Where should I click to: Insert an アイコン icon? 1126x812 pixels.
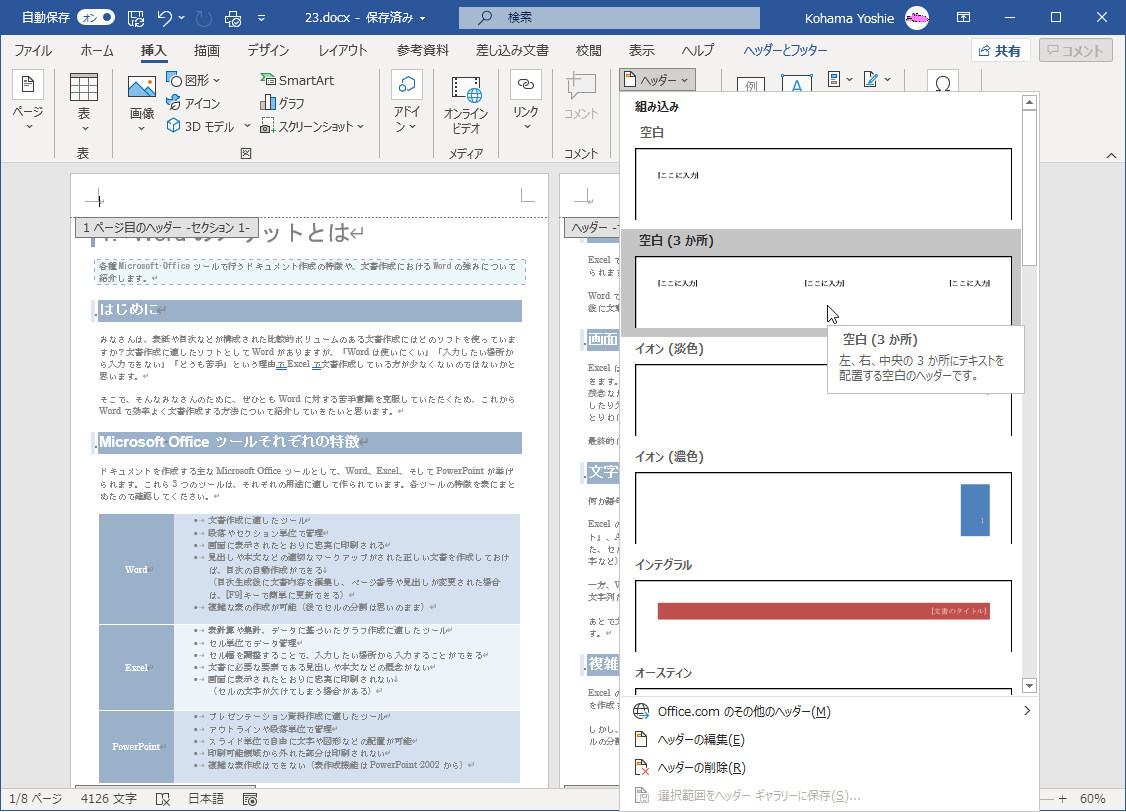coord(194,103)
